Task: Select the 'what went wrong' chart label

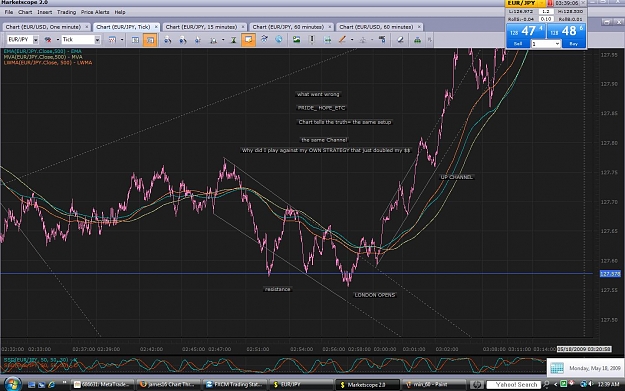Action: [318, 94]
